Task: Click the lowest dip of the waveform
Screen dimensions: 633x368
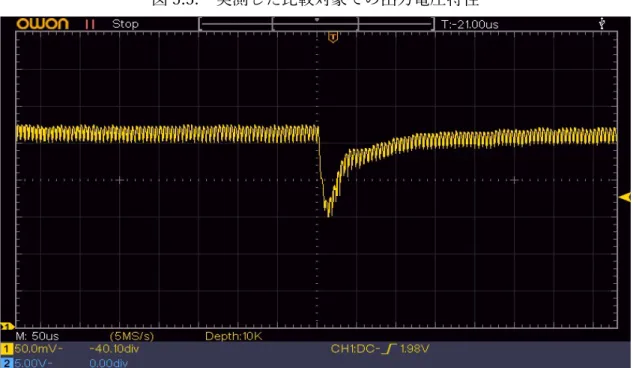Action: point(329,214)
